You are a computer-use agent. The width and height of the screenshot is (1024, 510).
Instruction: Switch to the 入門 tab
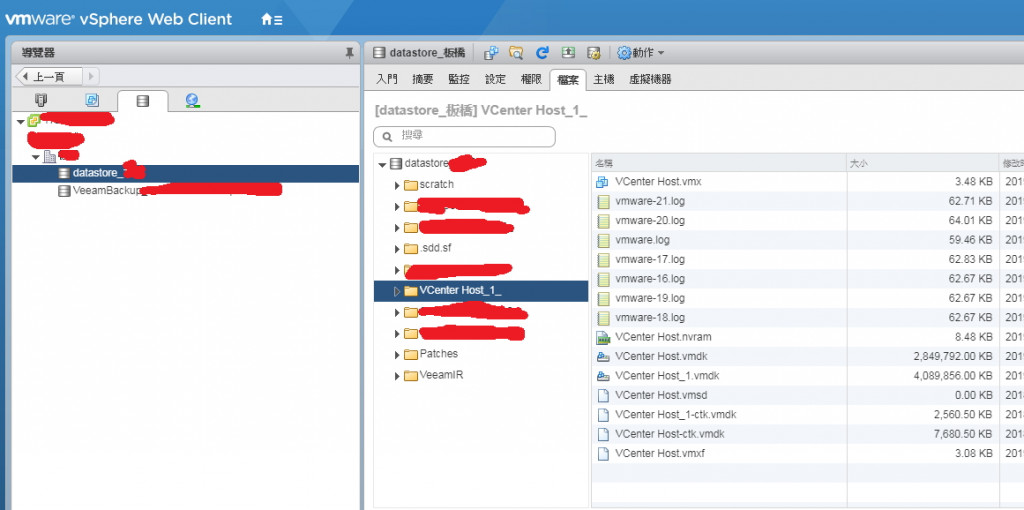coord(387,79)
